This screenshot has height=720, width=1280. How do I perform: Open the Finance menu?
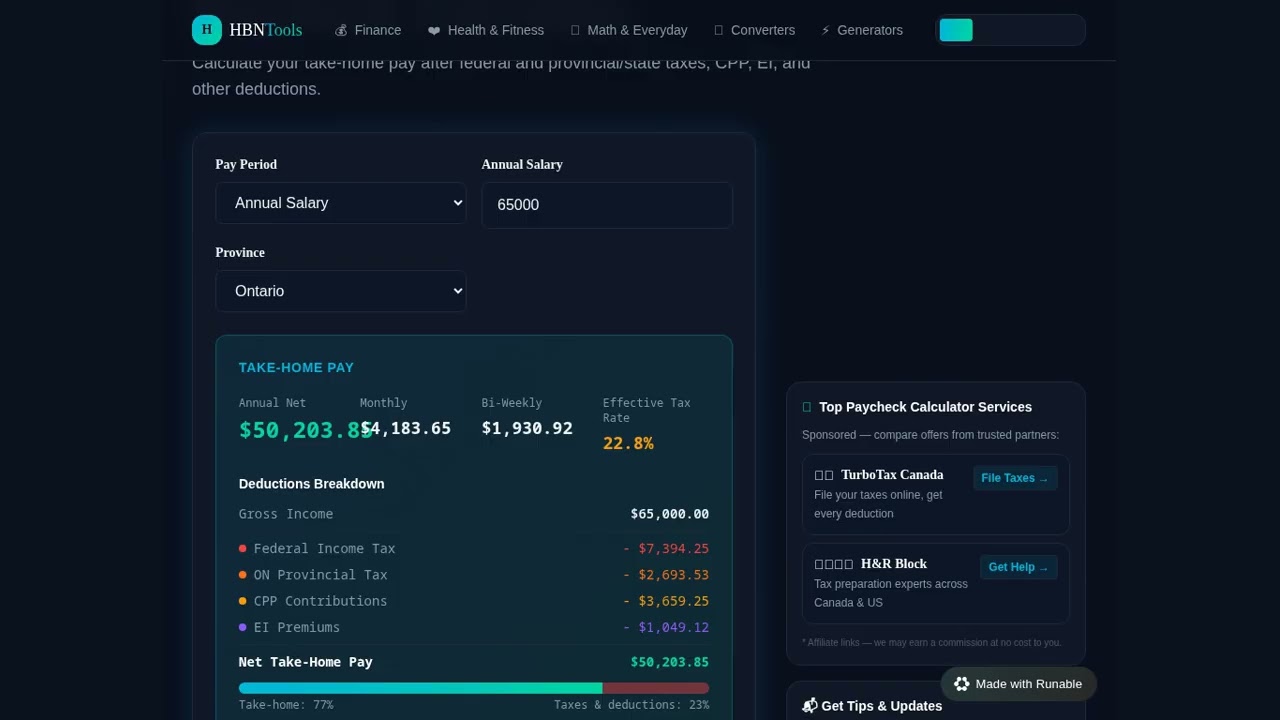click(x=368, y=30)
